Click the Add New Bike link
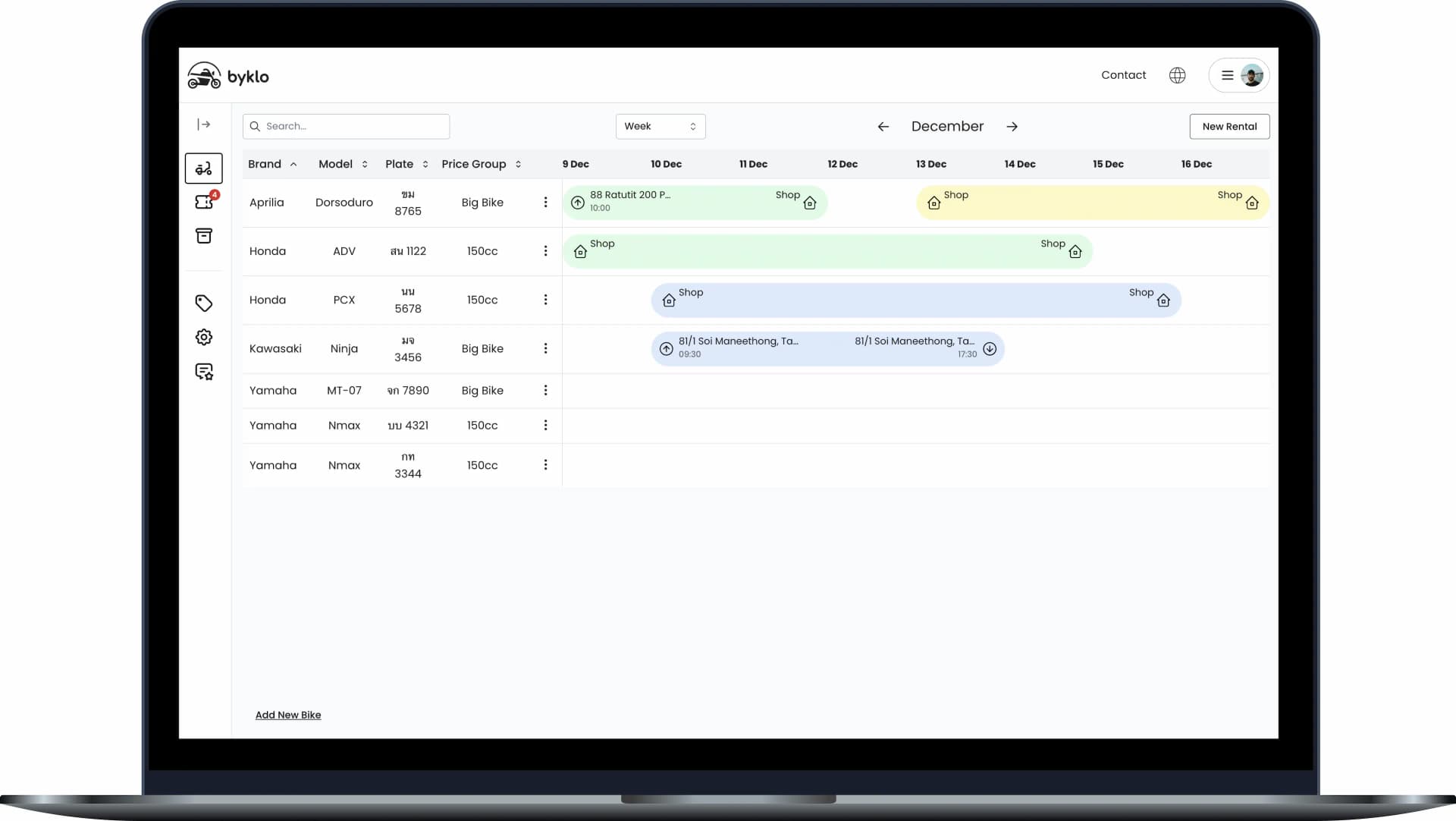 pyautogui.click(x=287, y=715)
